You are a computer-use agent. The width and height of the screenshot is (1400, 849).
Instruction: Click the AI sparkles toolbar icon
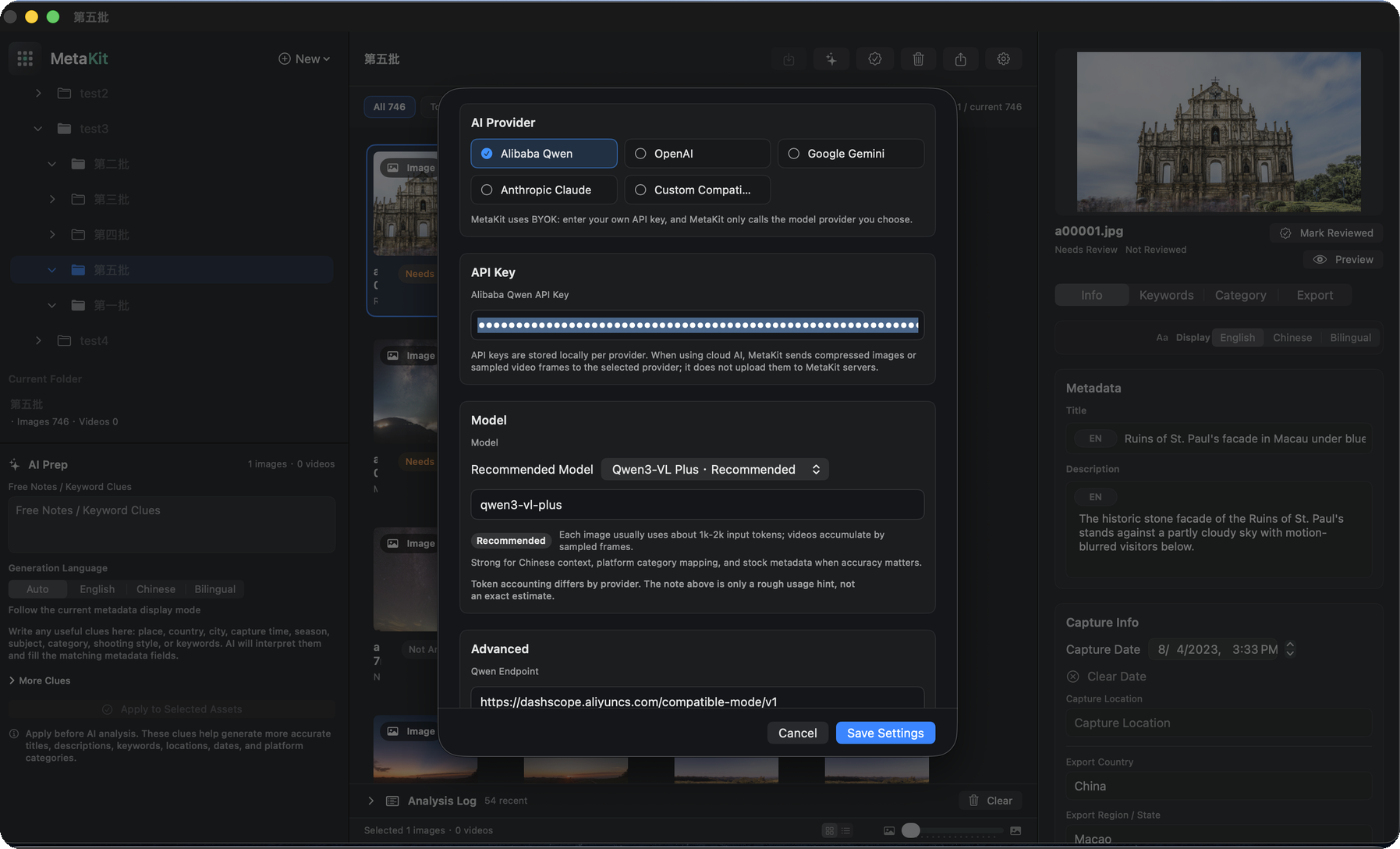tap(831, 59)
